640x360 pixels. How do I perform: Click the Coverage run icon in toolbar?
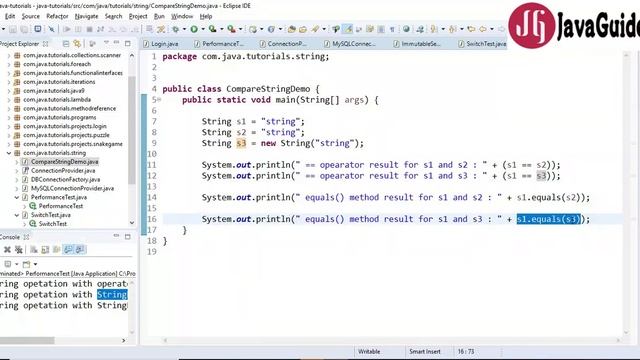tap(213, 29)
